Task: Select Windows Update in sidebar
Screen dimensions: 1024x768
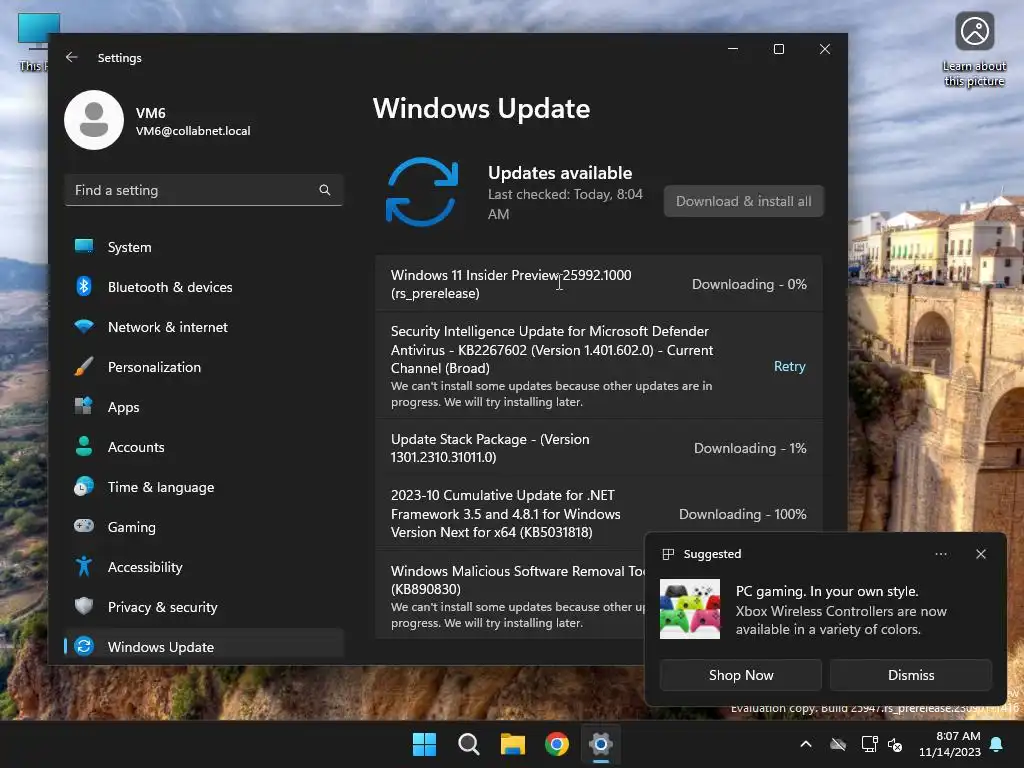Action: 204,647
